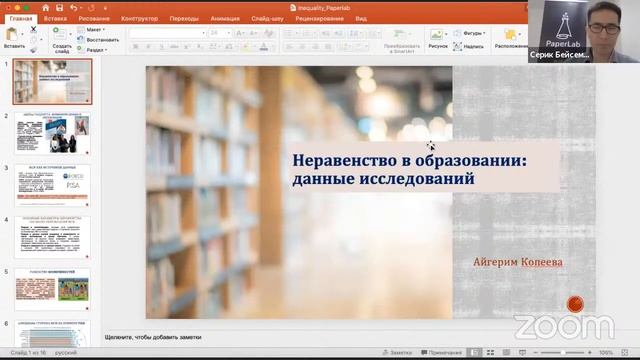Viewport: 640px width, 360px height.
Task: Open the Фигуры shapes menu
Action: [469, 33]
